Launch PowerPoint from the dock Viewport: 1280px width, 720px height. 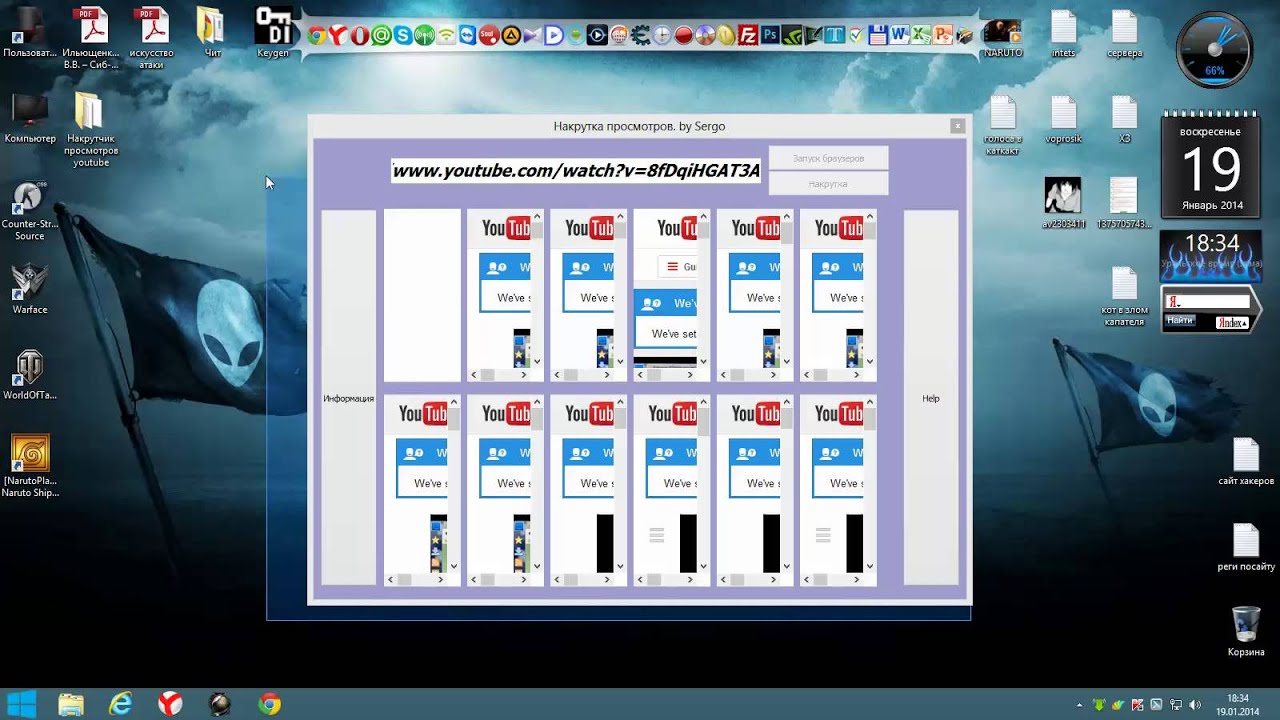(x=943, y=36)
